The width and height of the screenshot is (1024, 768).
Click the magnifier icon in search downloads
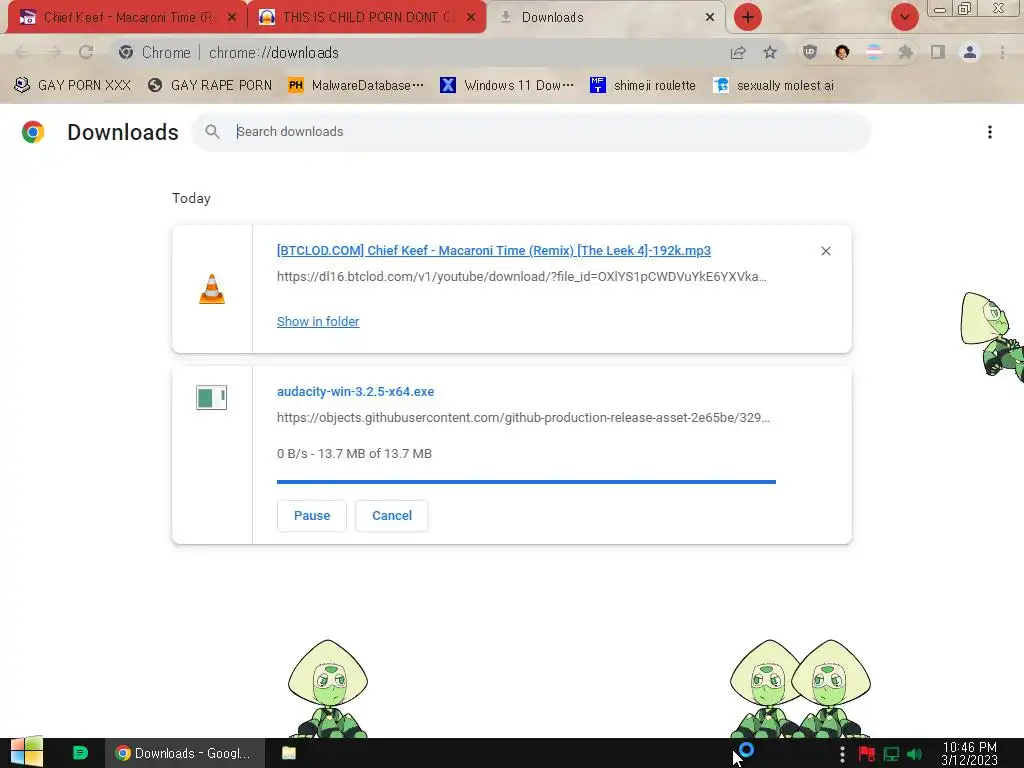tap(212, 131)
